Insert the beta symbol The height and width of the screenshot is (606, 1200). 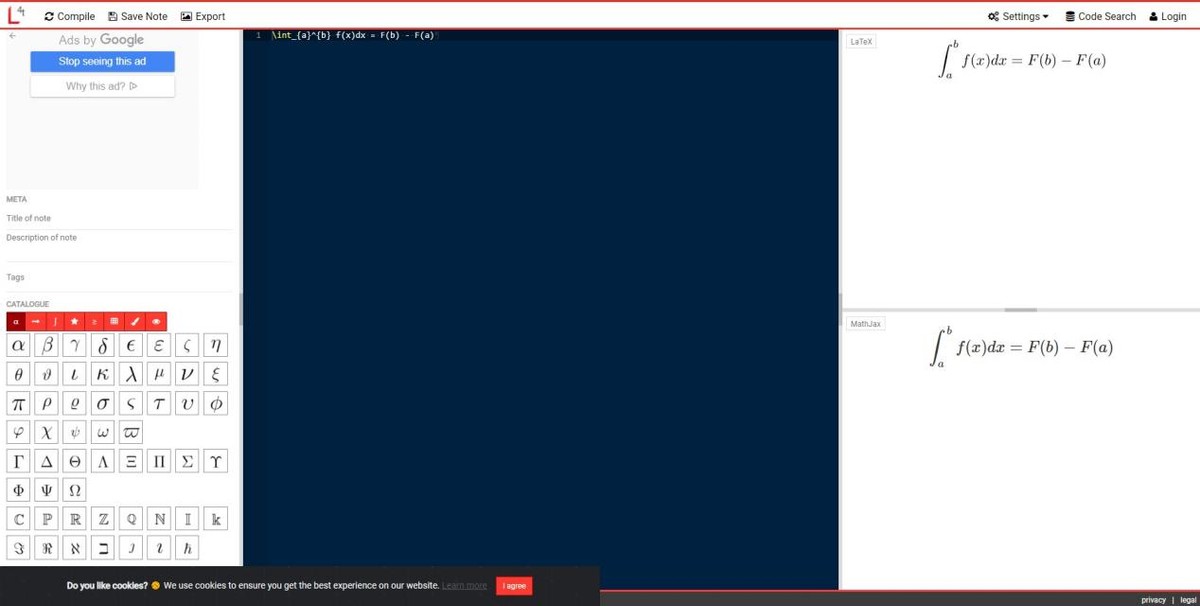coord(46,346)
